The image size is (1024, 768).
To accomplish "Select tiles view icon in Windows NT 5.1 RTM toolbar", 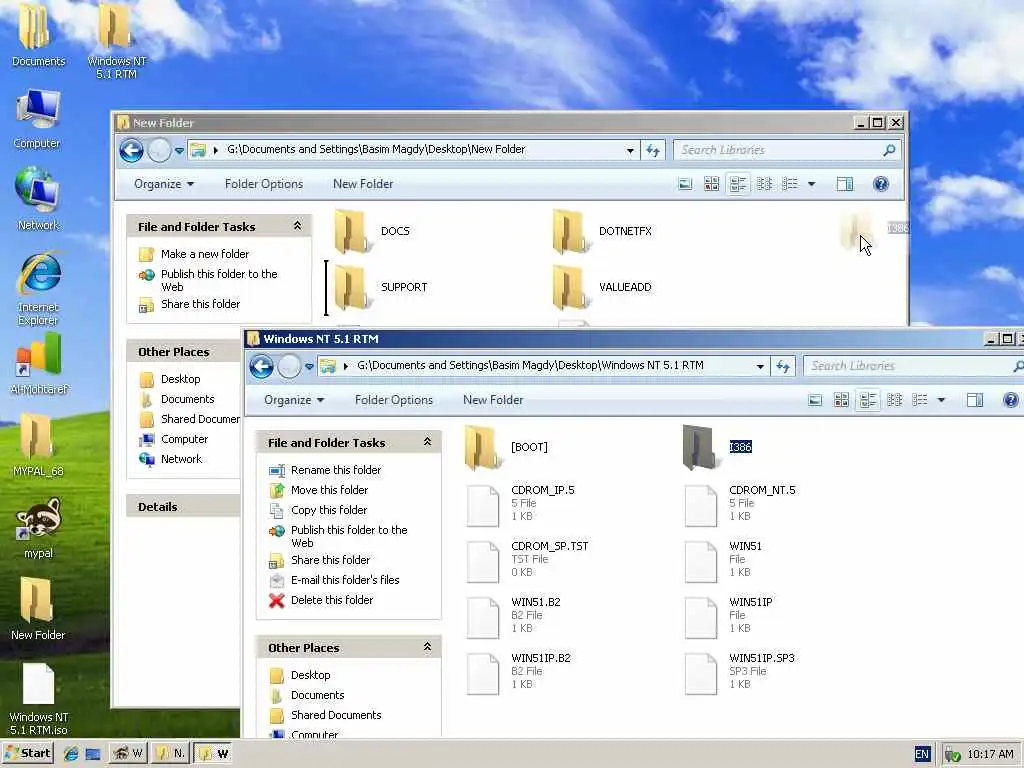I will (868, 400).
